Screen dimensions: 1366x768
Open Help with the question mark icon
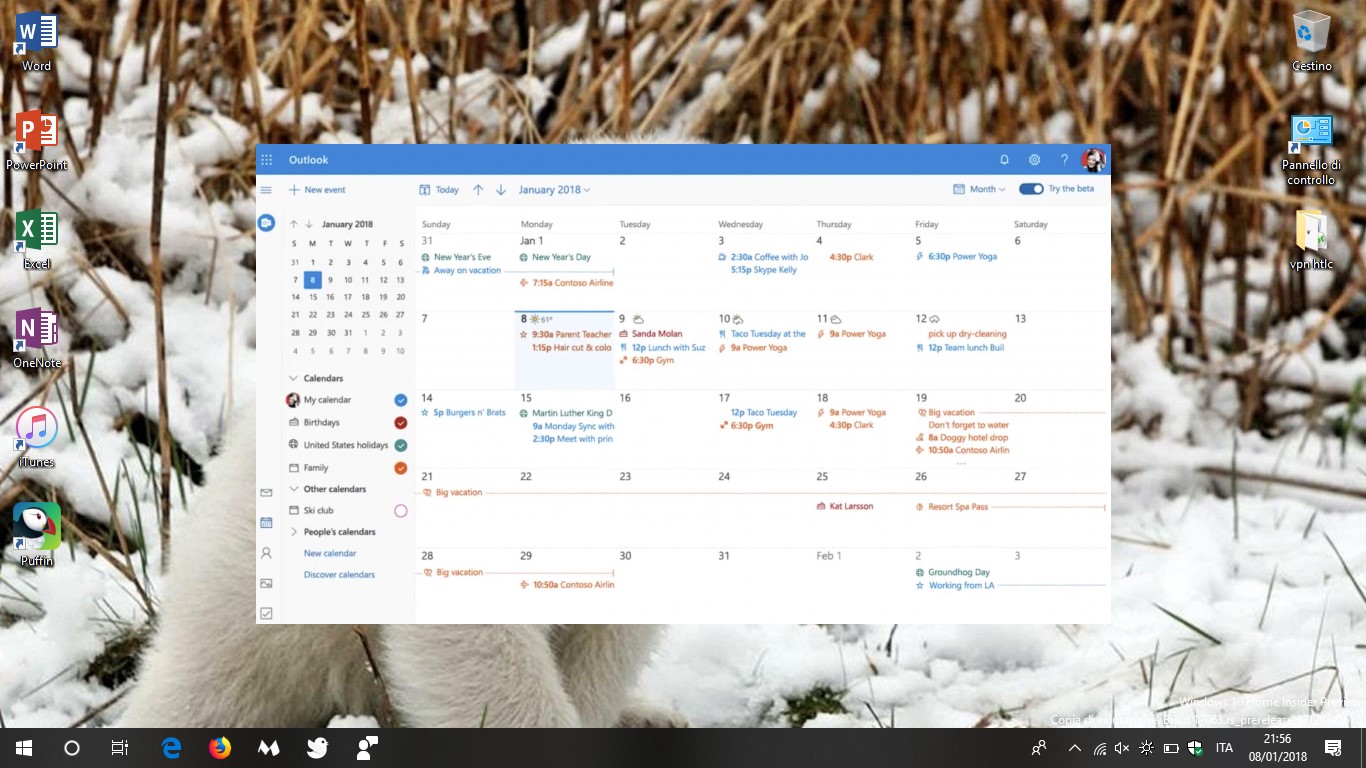coord(1064,159)
